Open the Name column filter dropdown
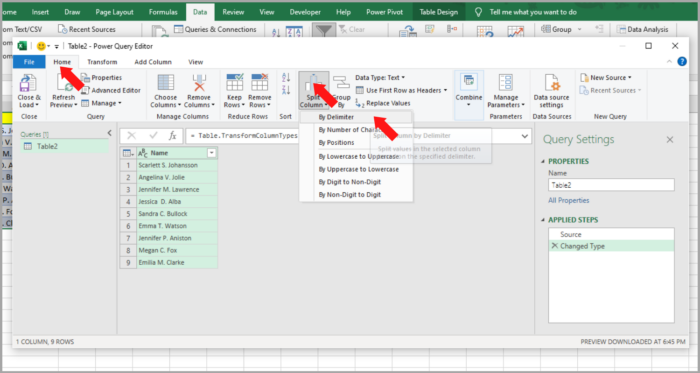 pos(212,153)
